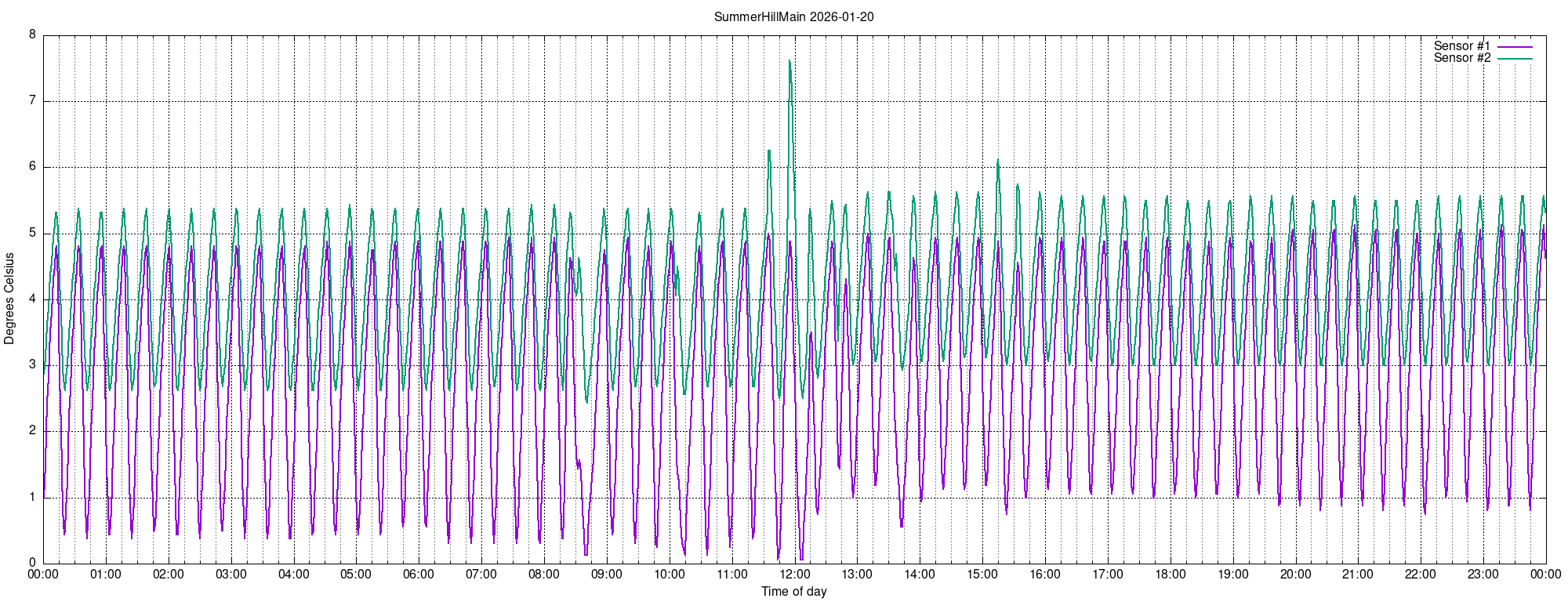The image size is (1568, 602).
Task: Click the y-axis value 5 label
Action: [32, 233]
